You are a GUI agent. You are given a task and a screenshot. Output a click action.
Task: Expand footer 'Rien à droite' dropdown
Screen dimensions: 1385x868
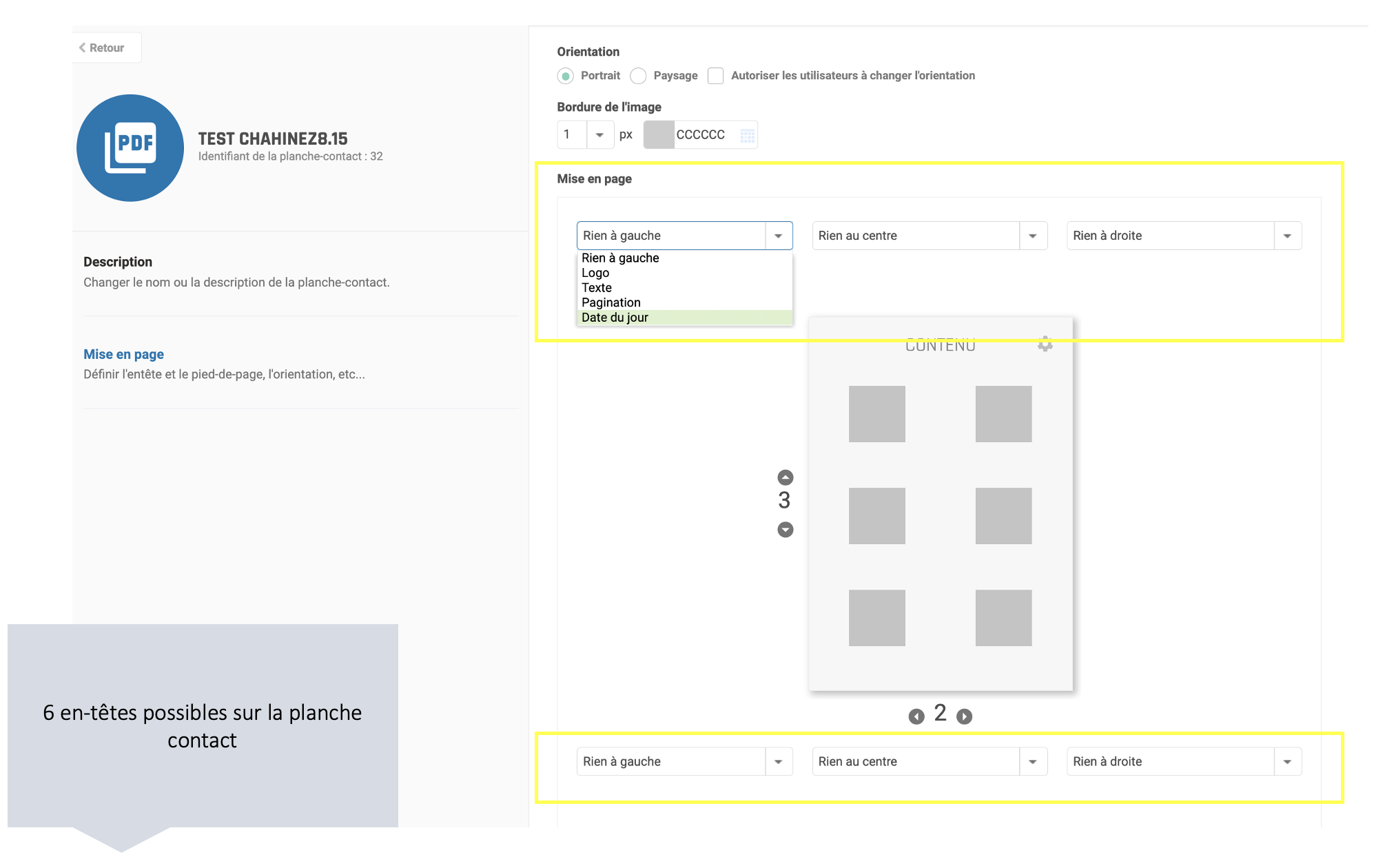1286,761
